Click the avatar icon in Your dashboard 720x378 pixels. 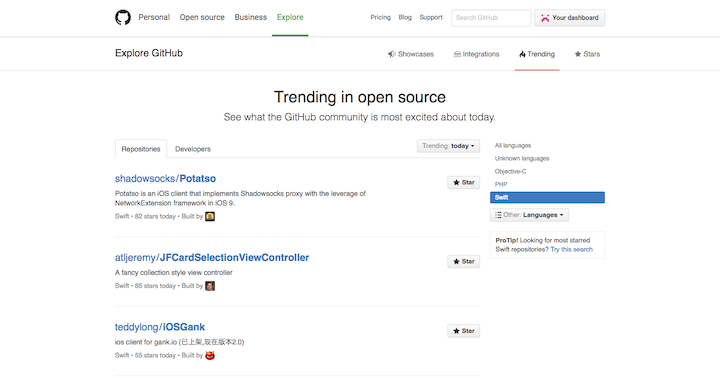(x=545, y=18)
